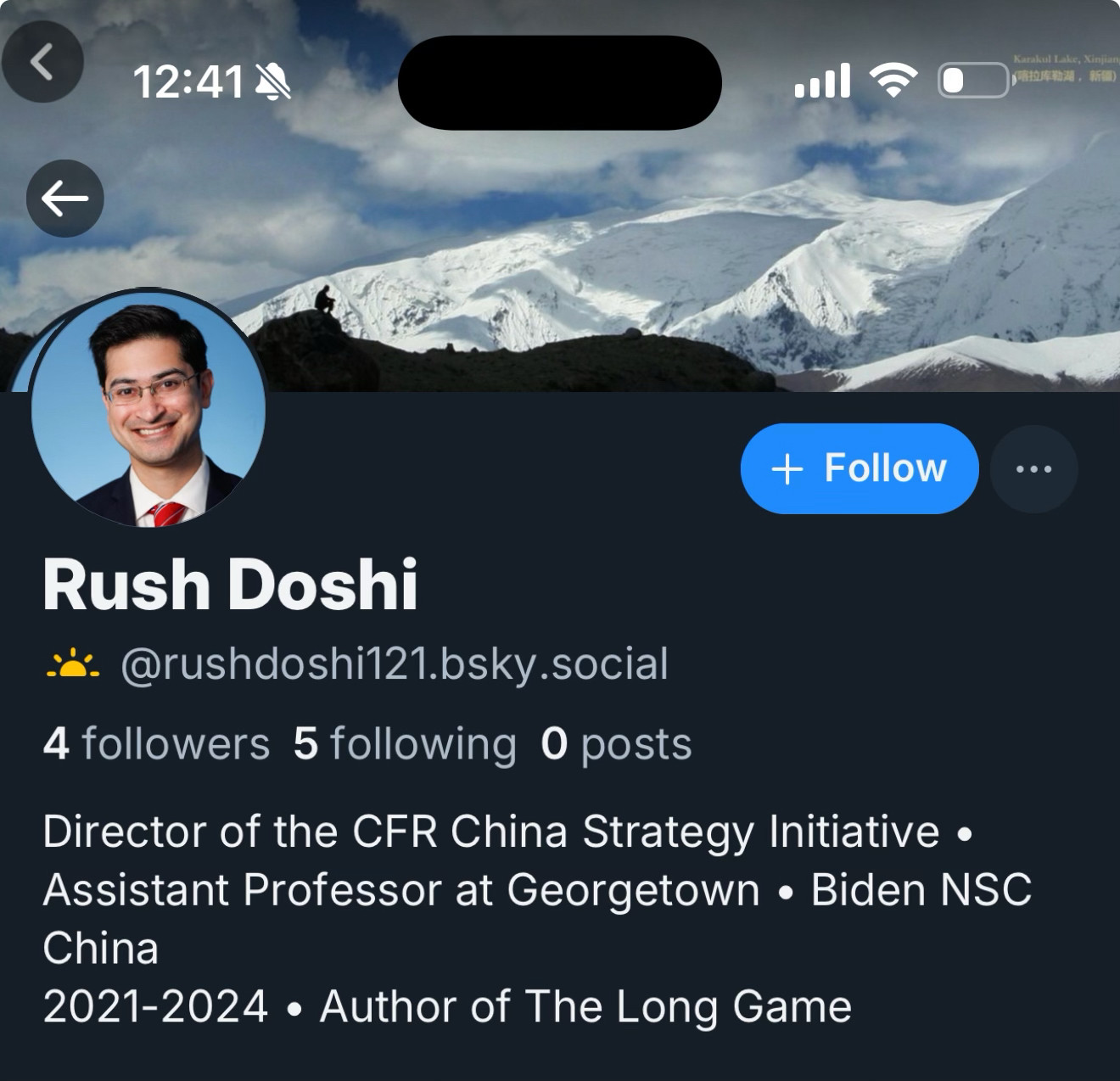Tap the battery level indicator
Screen dimensions: 1120x1081
974,81
